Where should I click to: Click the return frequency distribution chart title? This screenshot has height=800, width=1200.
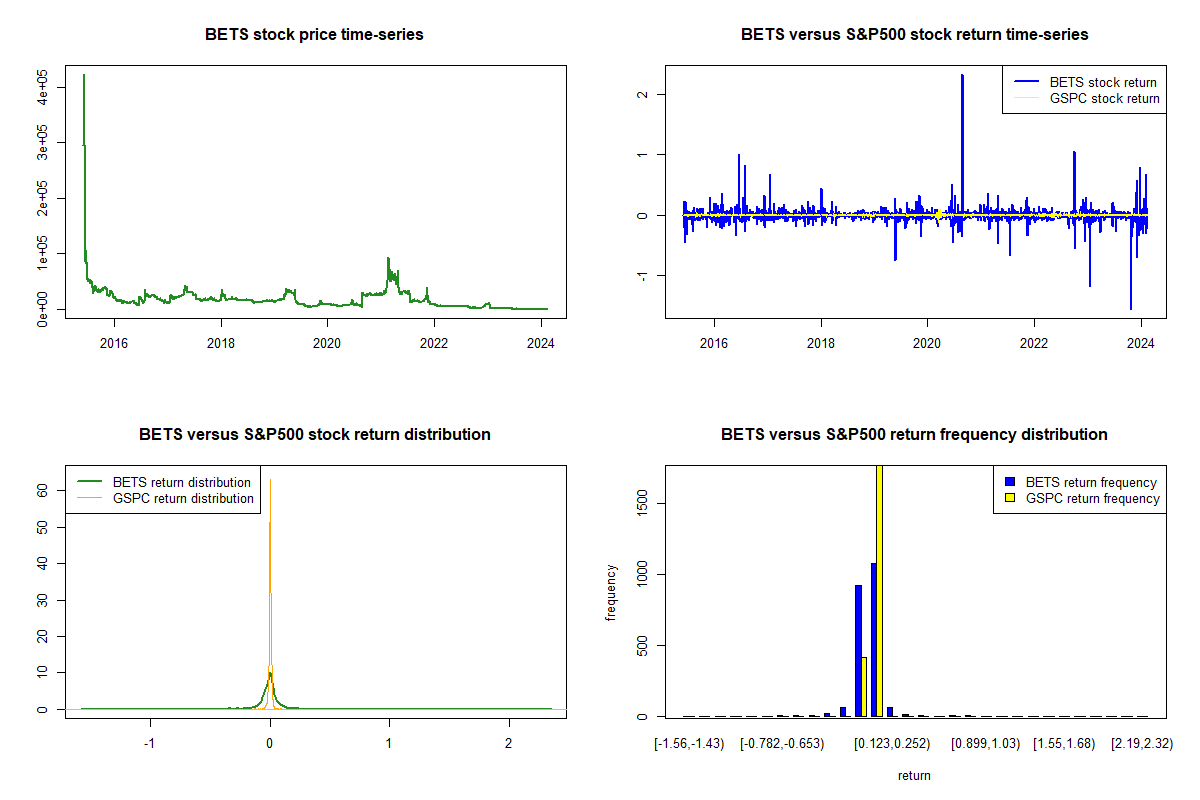914,435
